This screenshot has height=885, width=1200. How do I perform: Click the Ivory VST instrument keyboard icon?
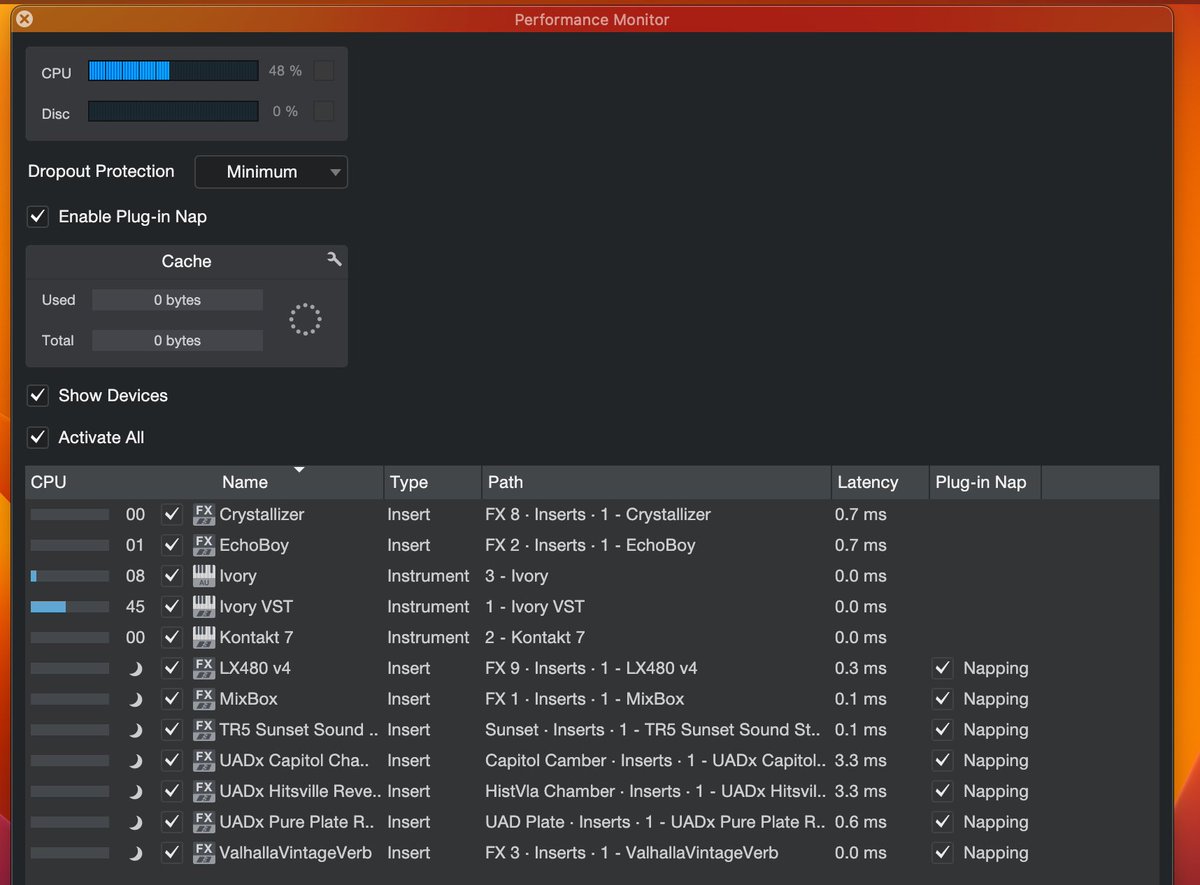click(204, 607)
